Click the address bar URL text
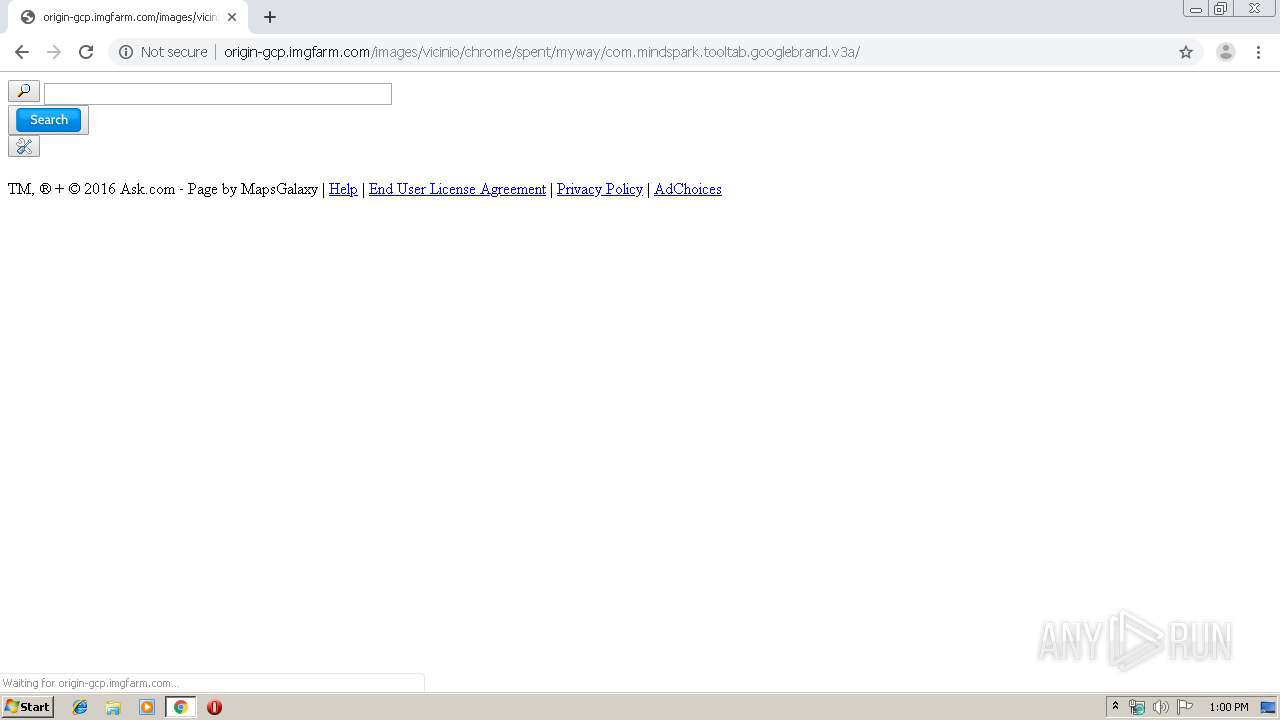 point(541,52)
